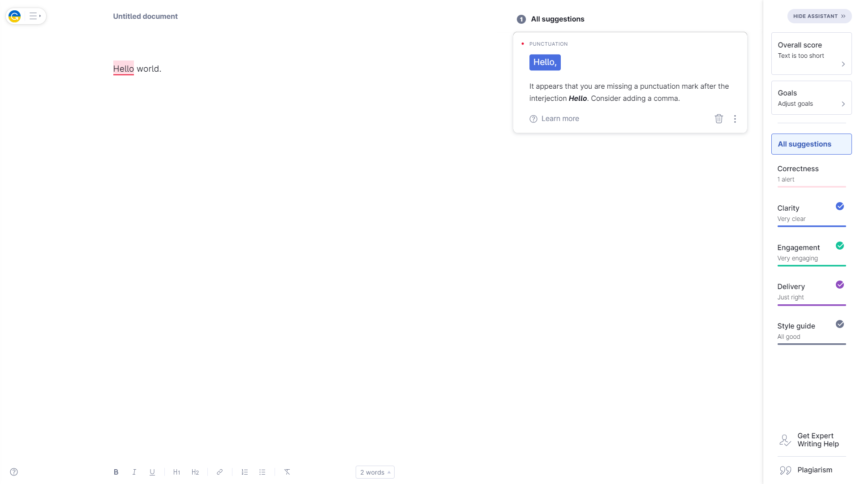Apply Heading 2 style
The image size is (860, 484).
click(195, 472)
